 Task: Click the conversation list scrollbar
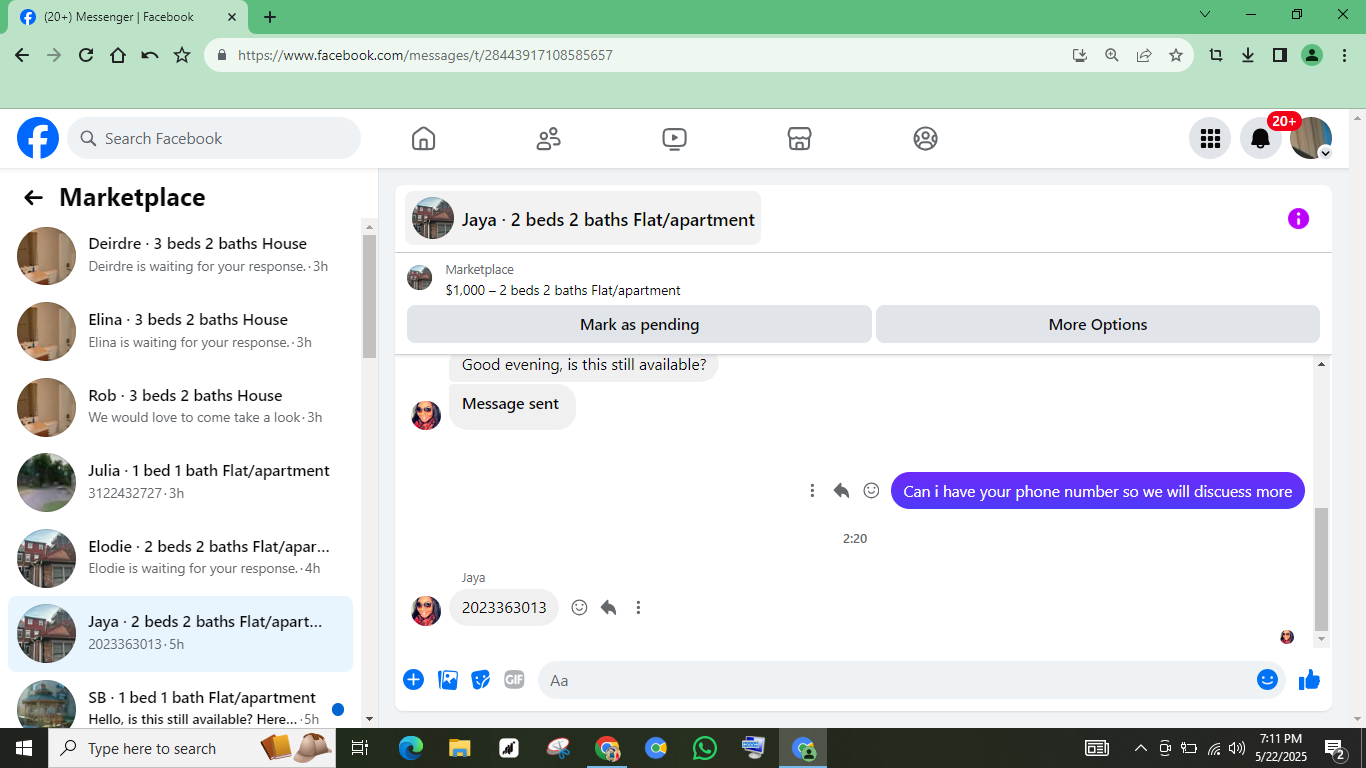(369, 296)
